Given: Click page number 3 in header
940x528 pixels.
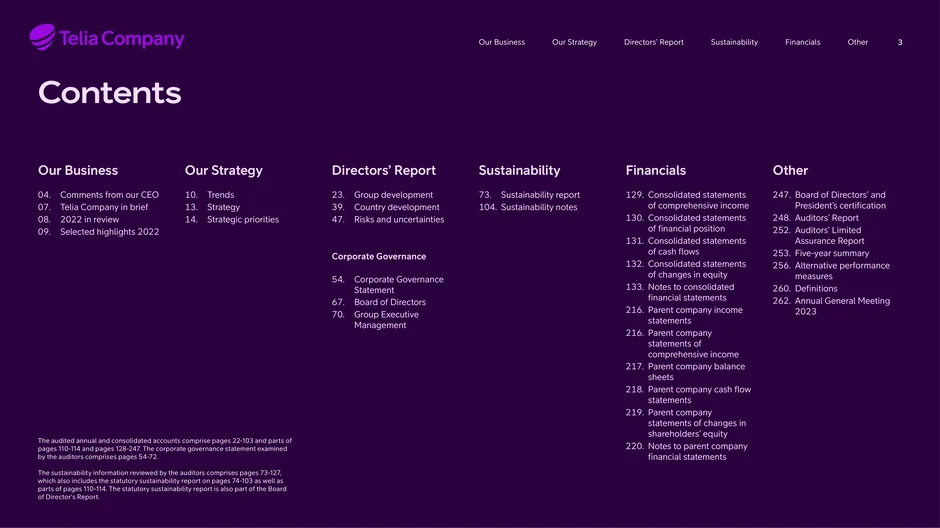Looking at the screenshot, I should point(900,42).
